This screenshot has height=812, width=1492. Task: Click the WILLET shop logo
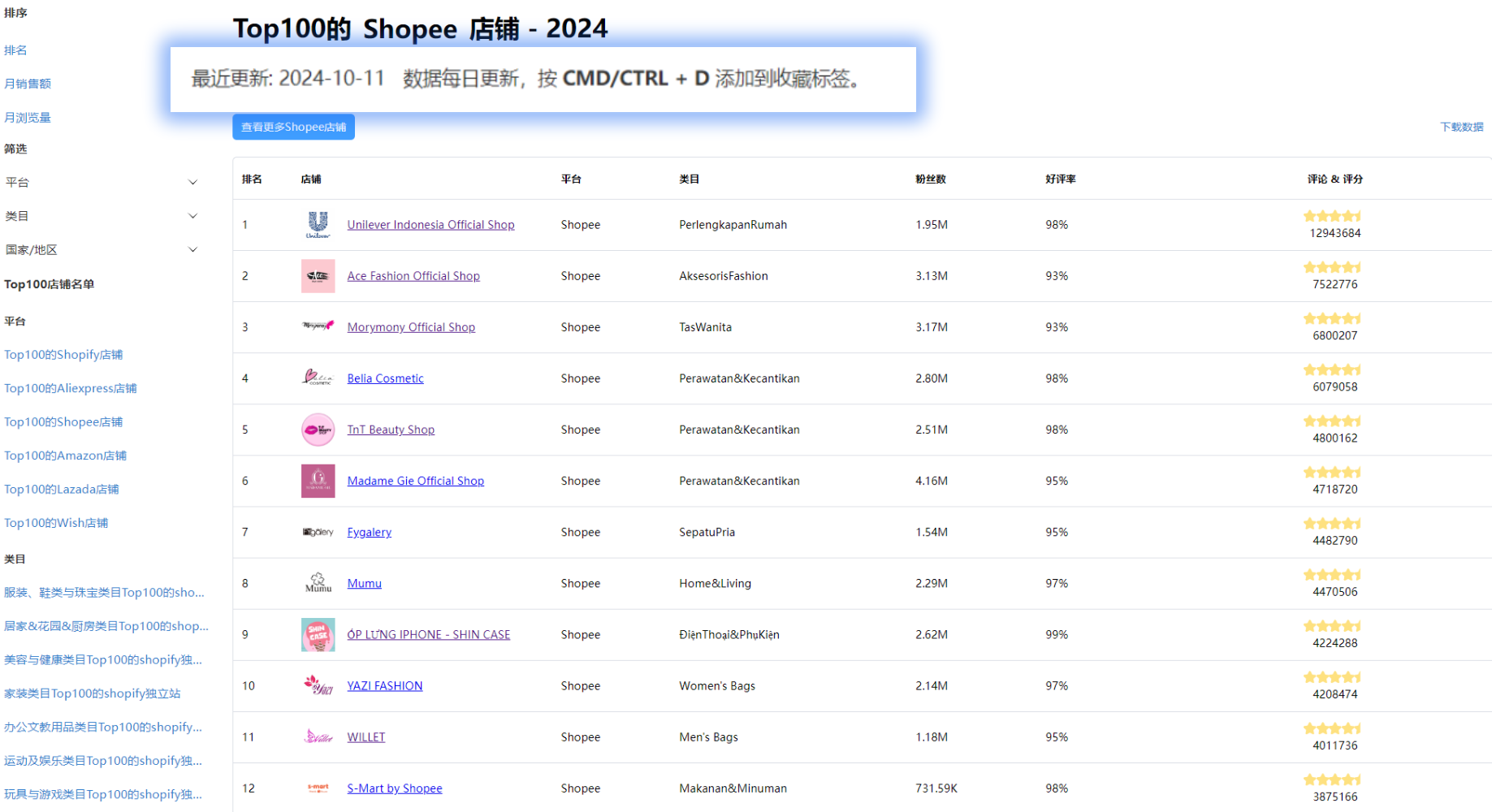(x=318, y=736)
